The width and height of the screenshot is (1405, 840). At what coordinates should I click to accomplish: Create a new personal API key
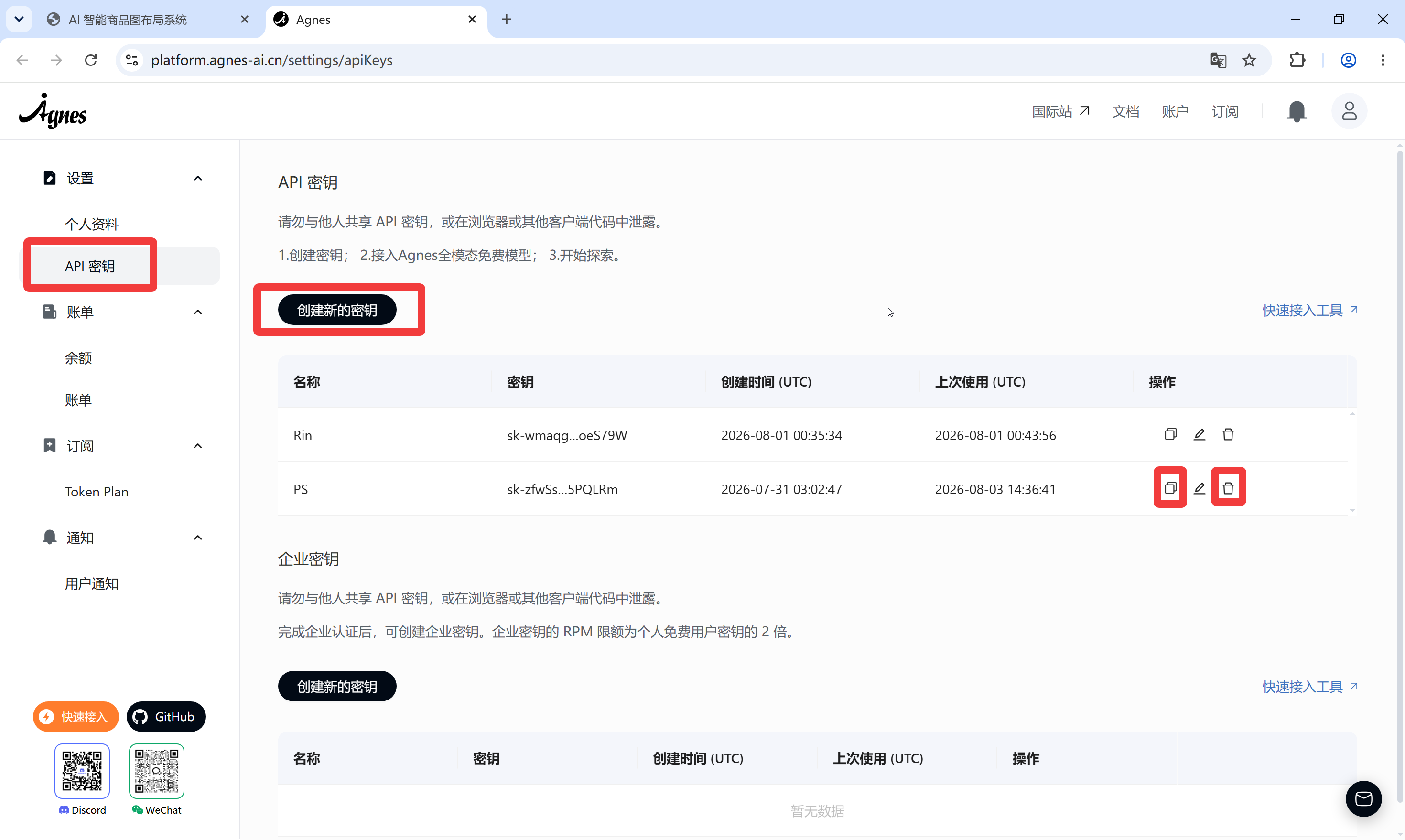pyautogui.click(x=337, y=310)
